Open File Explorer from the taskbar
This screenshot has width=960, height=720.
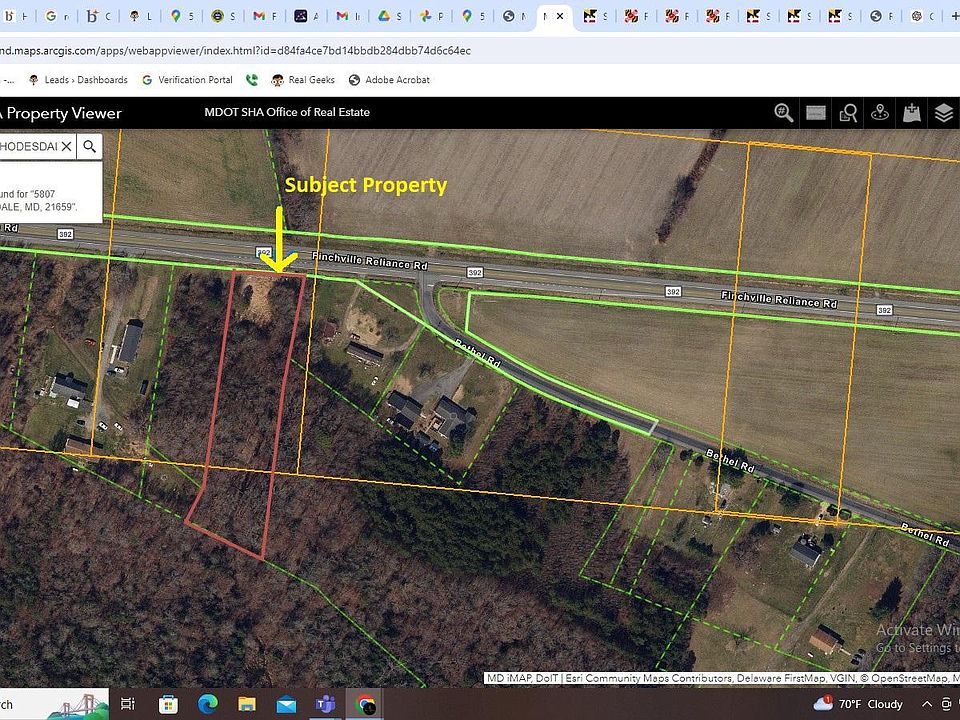point(247,705)
